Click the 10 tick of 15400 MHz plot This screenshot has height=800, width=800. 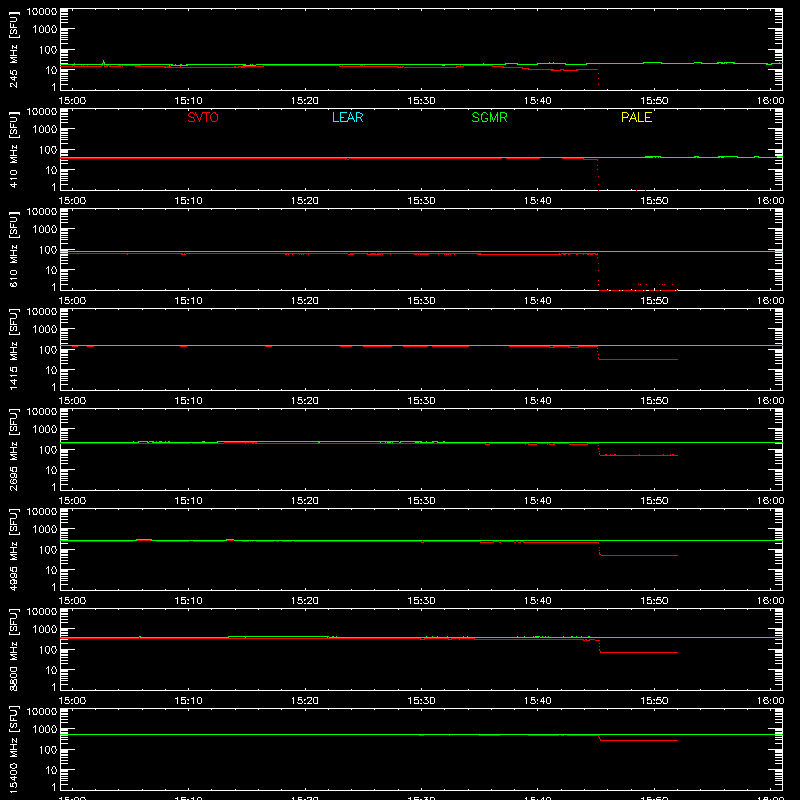pyautogui.click(x=51, y=770)
